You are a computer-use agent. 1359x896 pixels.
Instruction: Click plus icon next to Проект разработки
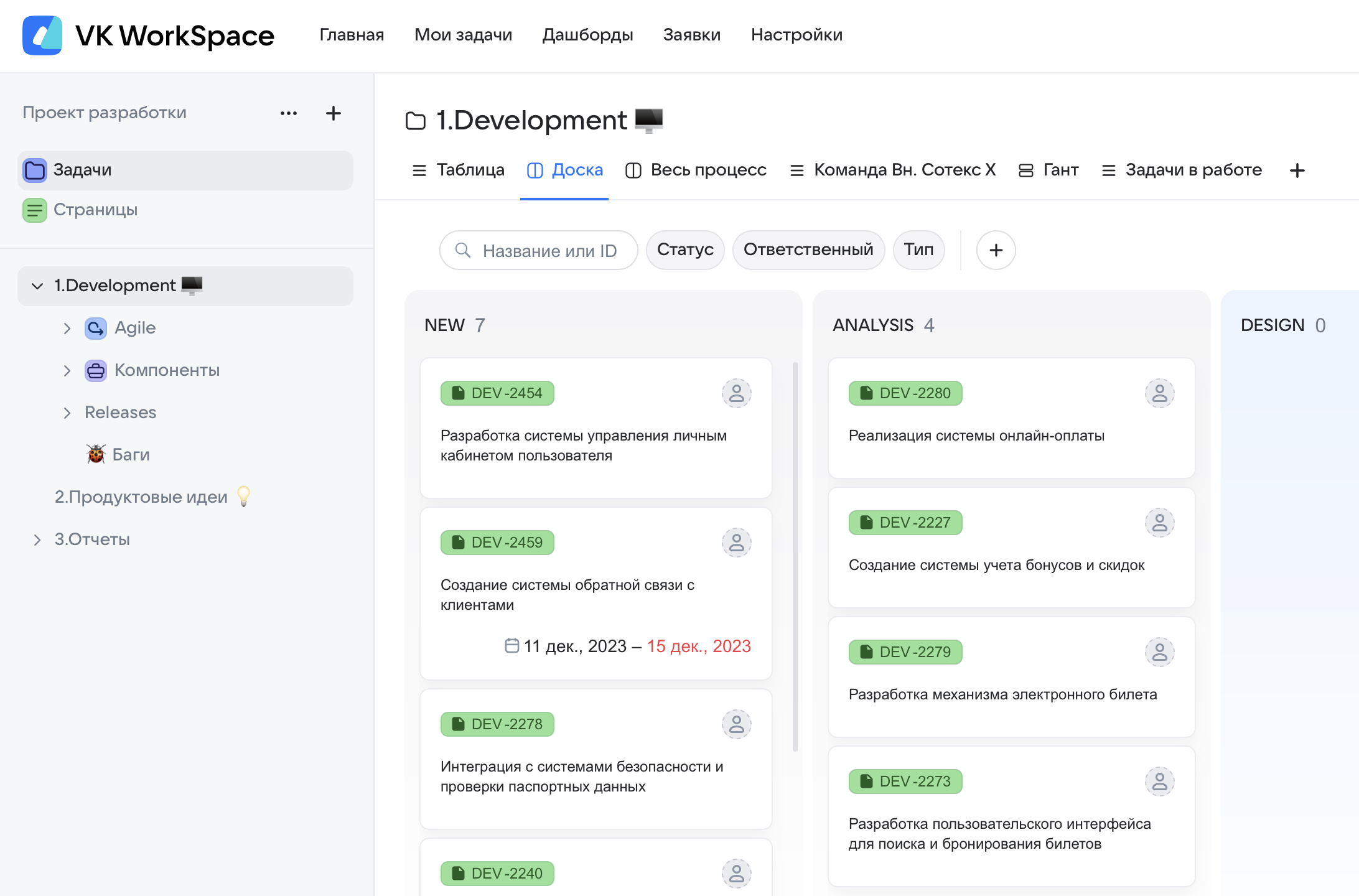click(334, 113)
